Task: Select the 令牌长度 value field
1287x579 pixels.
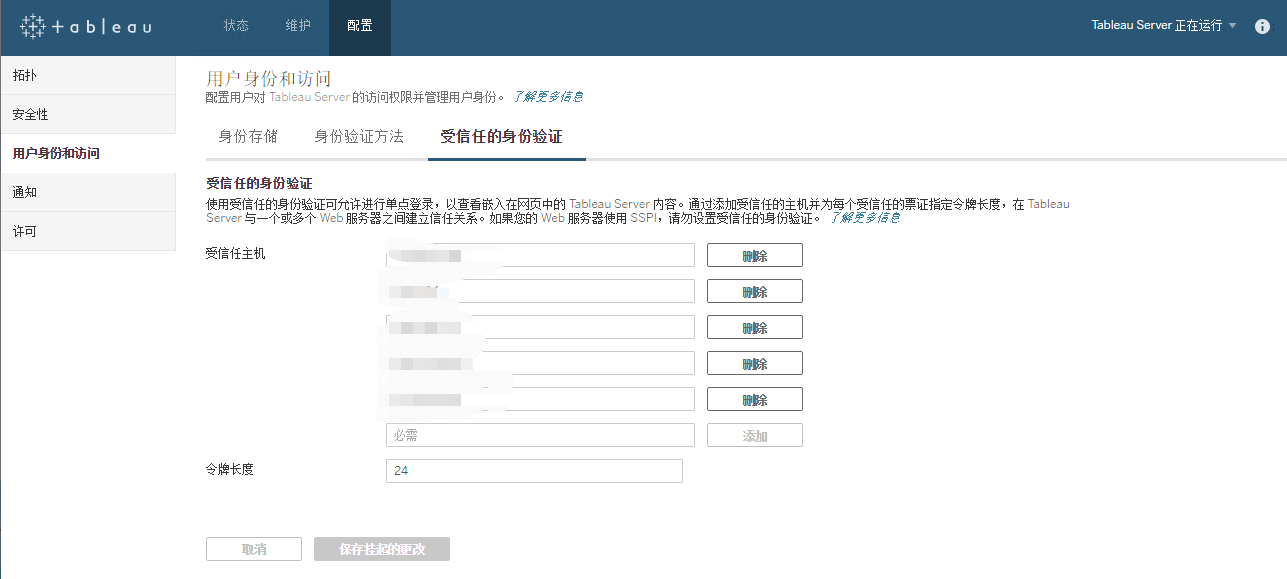Action: pos(534,470)
